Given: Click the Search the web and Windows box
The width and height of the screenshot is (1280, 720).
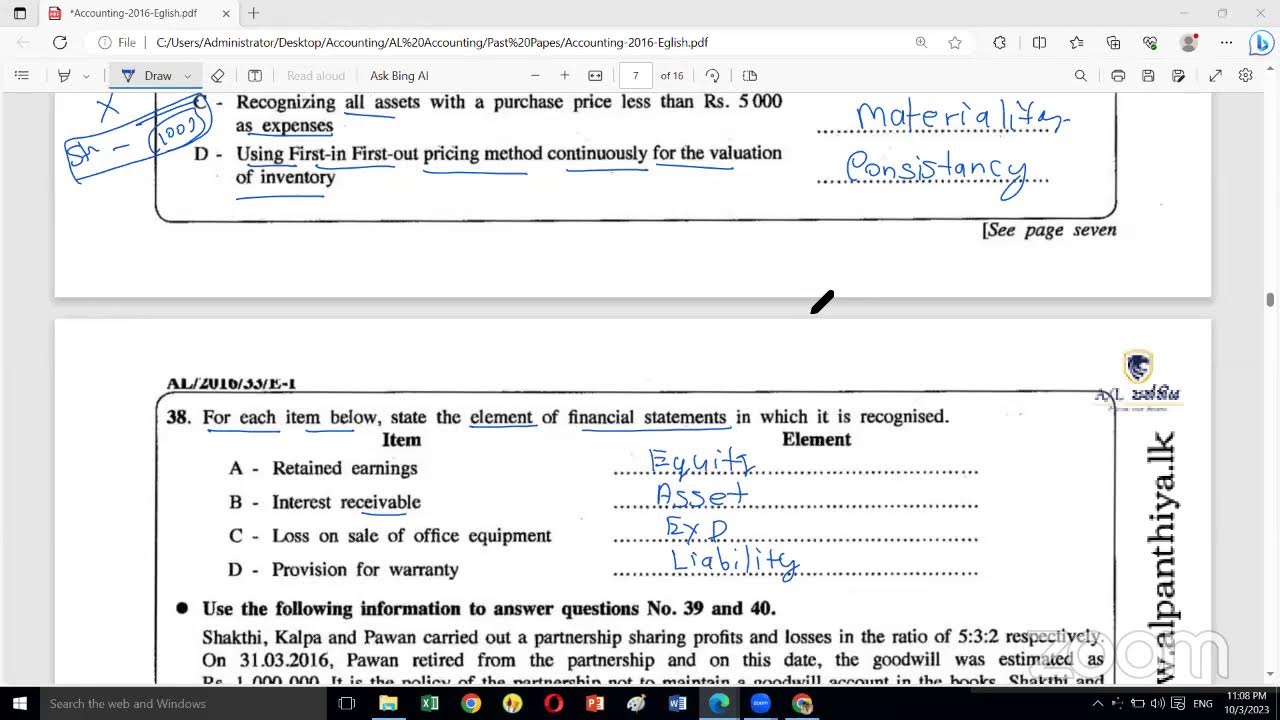Looking at the screenshot, I should coord(183,704).
